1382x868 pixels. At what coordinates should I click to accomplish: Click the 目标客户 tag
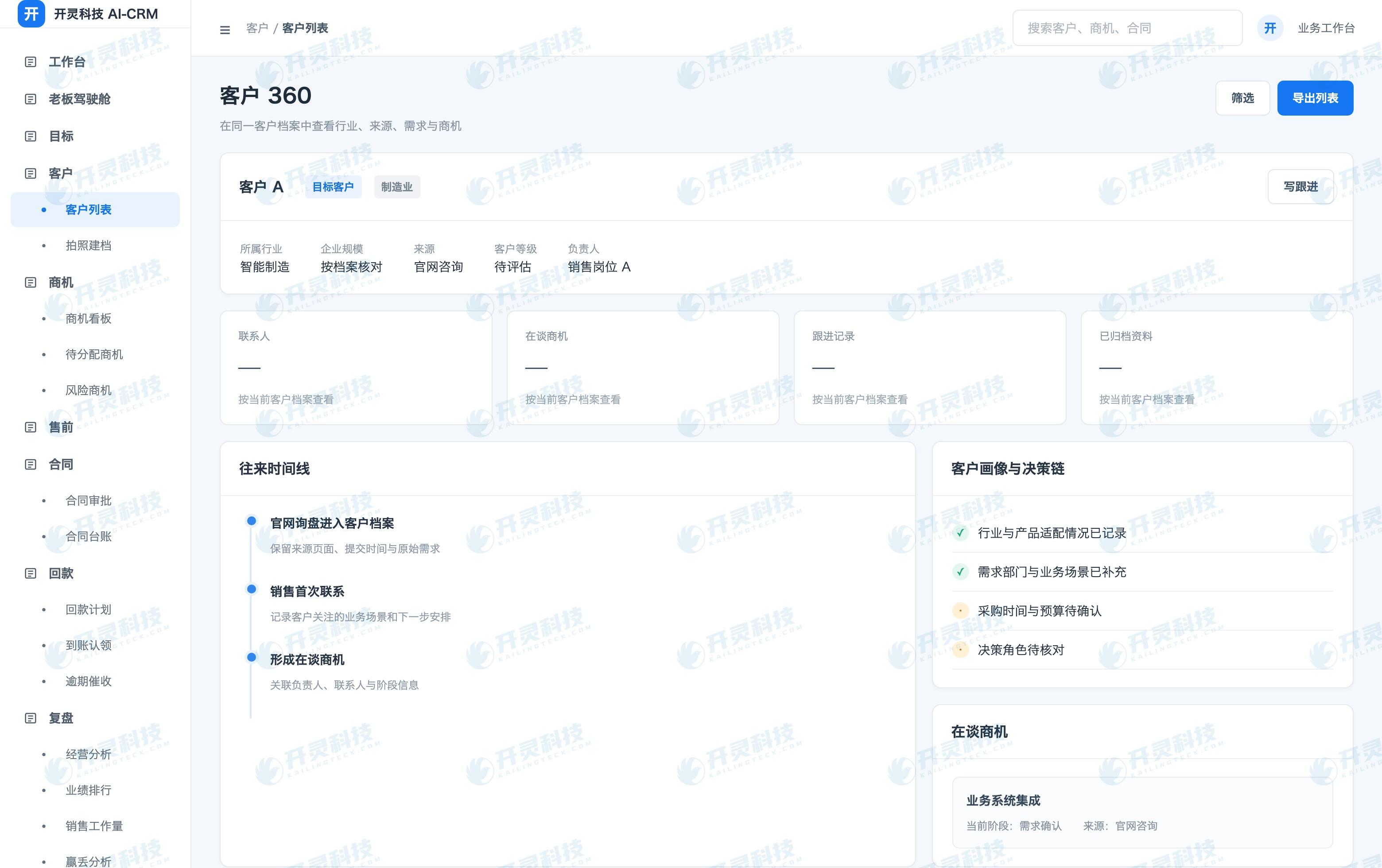[x=333, y=187]
